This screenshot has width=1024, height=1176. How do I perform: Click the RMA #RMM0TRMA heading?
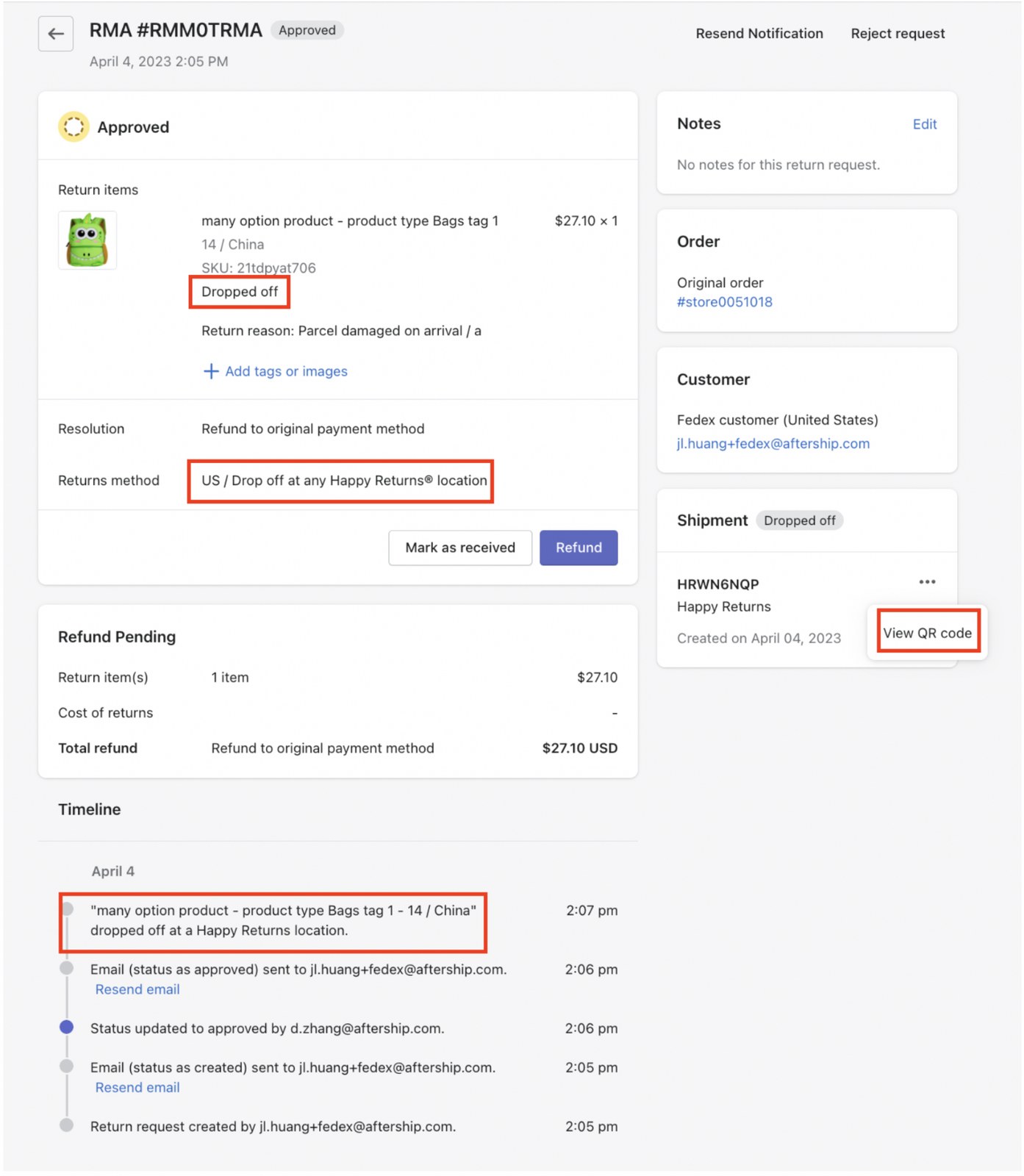coord(176,30)
